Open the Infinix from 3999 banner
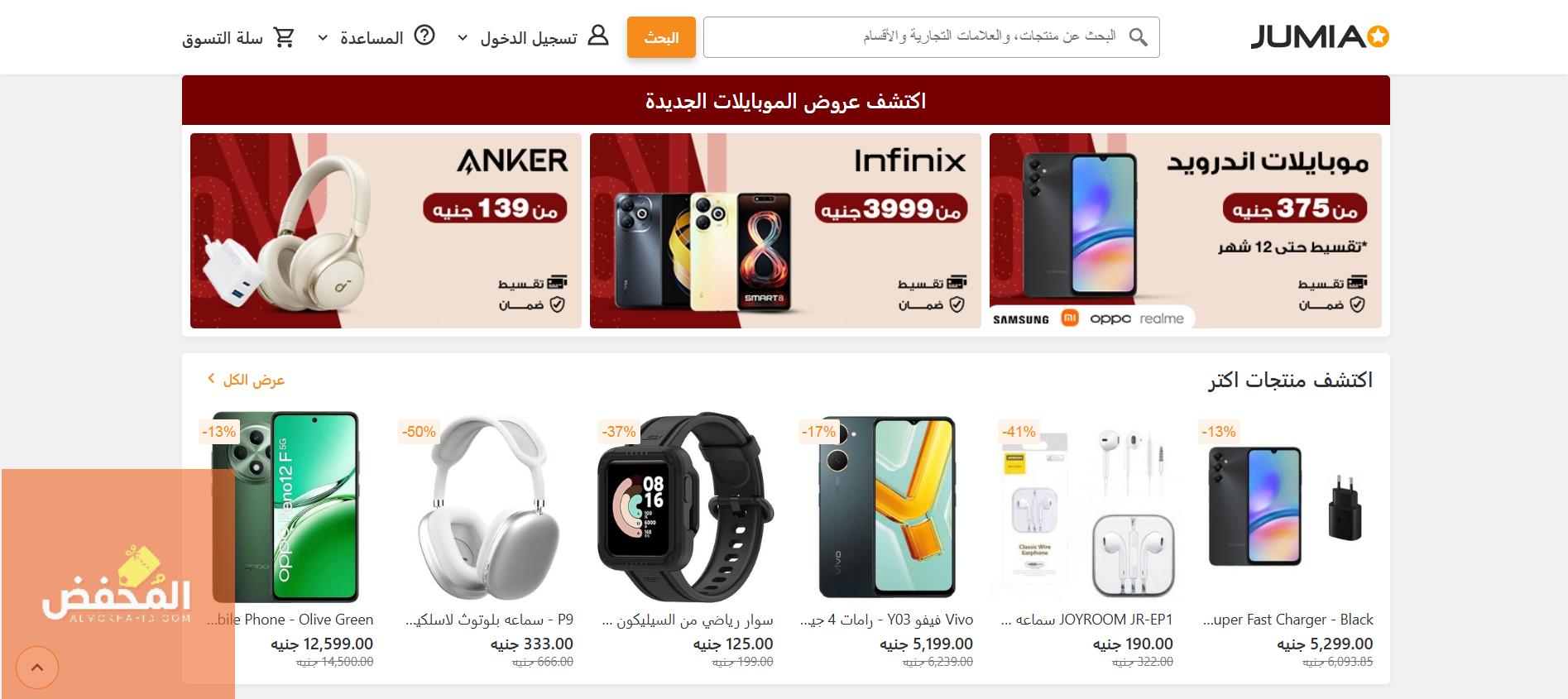1568x699 pixels. coord(785,231)
